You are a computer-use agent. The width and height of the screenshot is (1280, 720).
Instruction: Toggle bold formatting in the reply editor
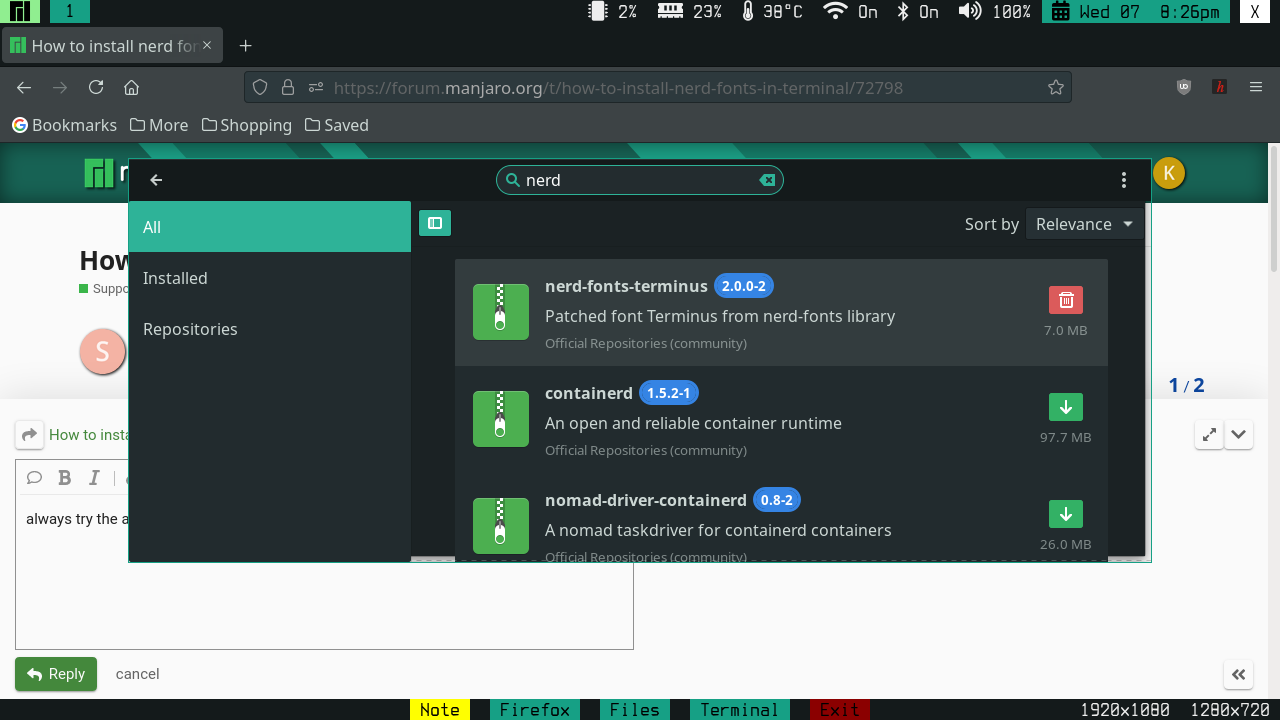pyautogui.click(x=65, y=478)
